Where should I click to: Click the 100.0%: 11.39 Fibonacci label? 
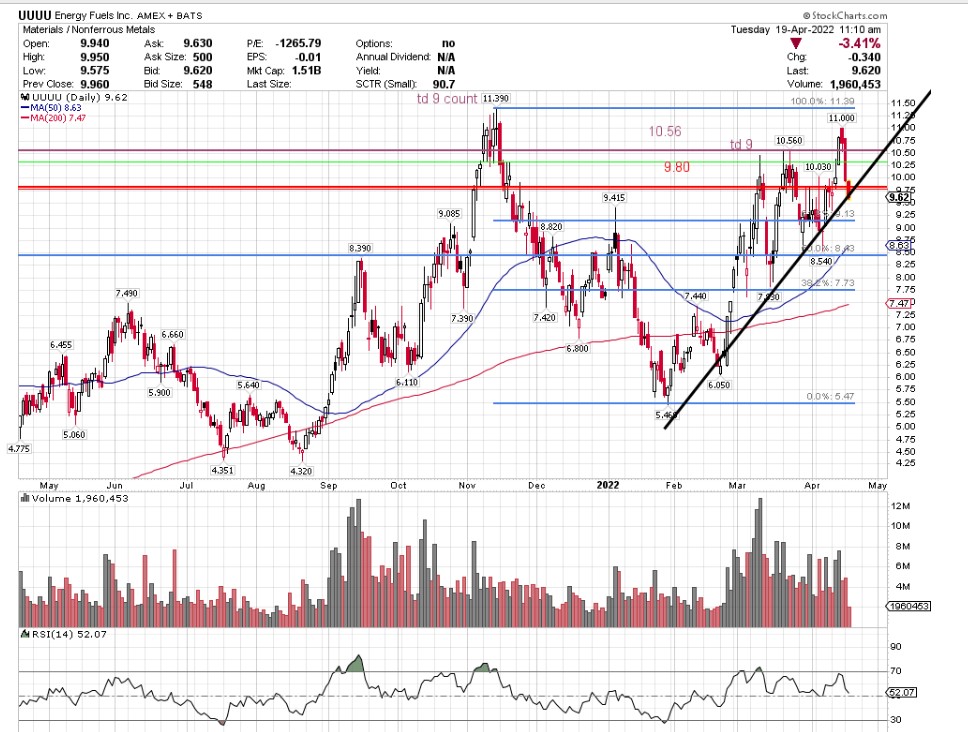tap(822, 101)
